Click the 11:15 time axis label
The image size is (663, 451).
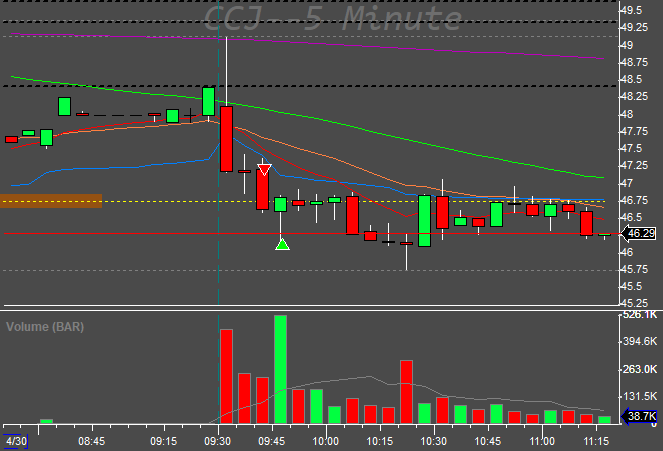click(596, 441)
